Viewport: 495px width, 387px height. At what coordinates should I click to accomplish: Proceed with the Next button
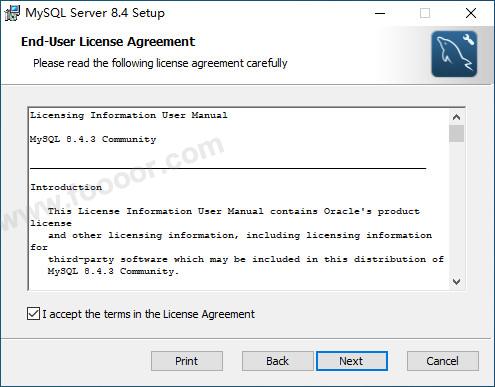click(352, 361)
